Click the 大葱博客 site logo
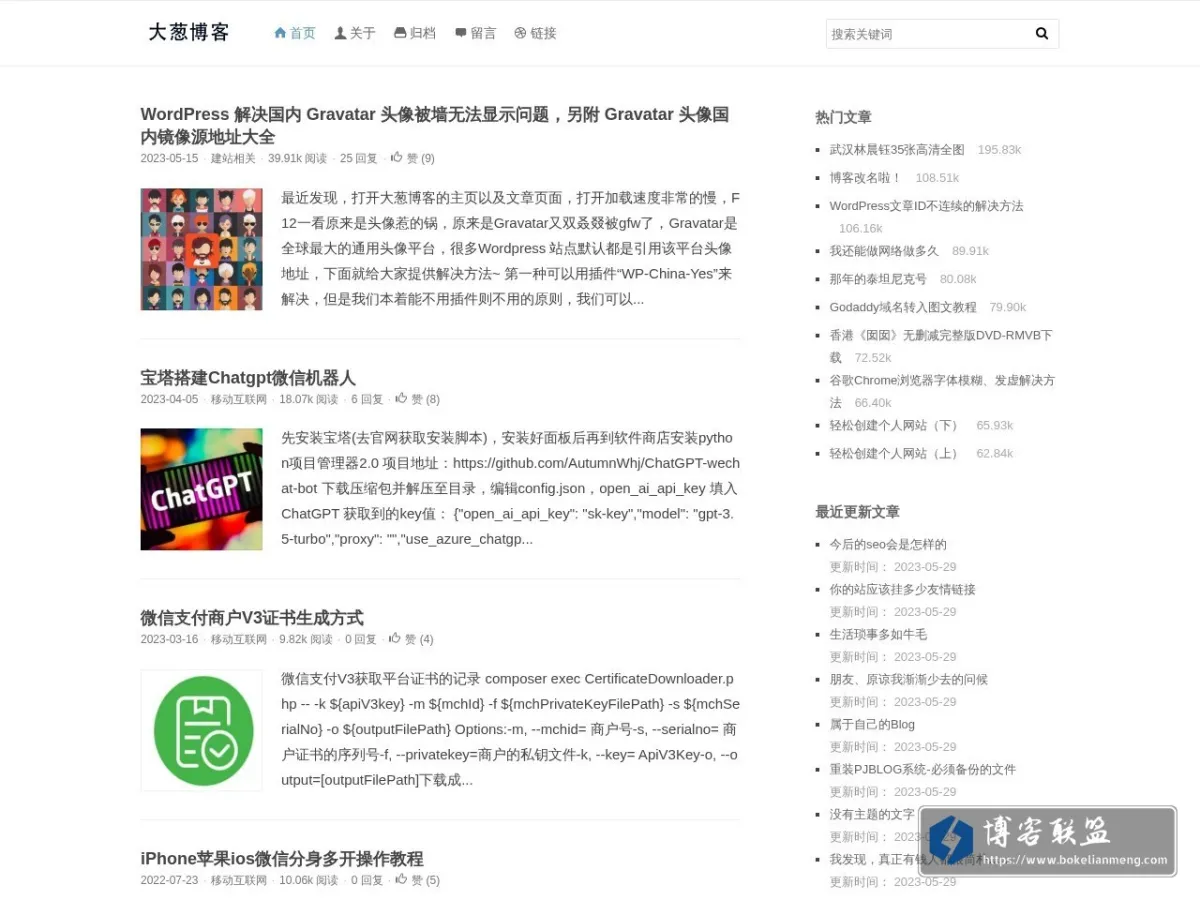This screenshot has width=1200, height=900. pos(189,32)
